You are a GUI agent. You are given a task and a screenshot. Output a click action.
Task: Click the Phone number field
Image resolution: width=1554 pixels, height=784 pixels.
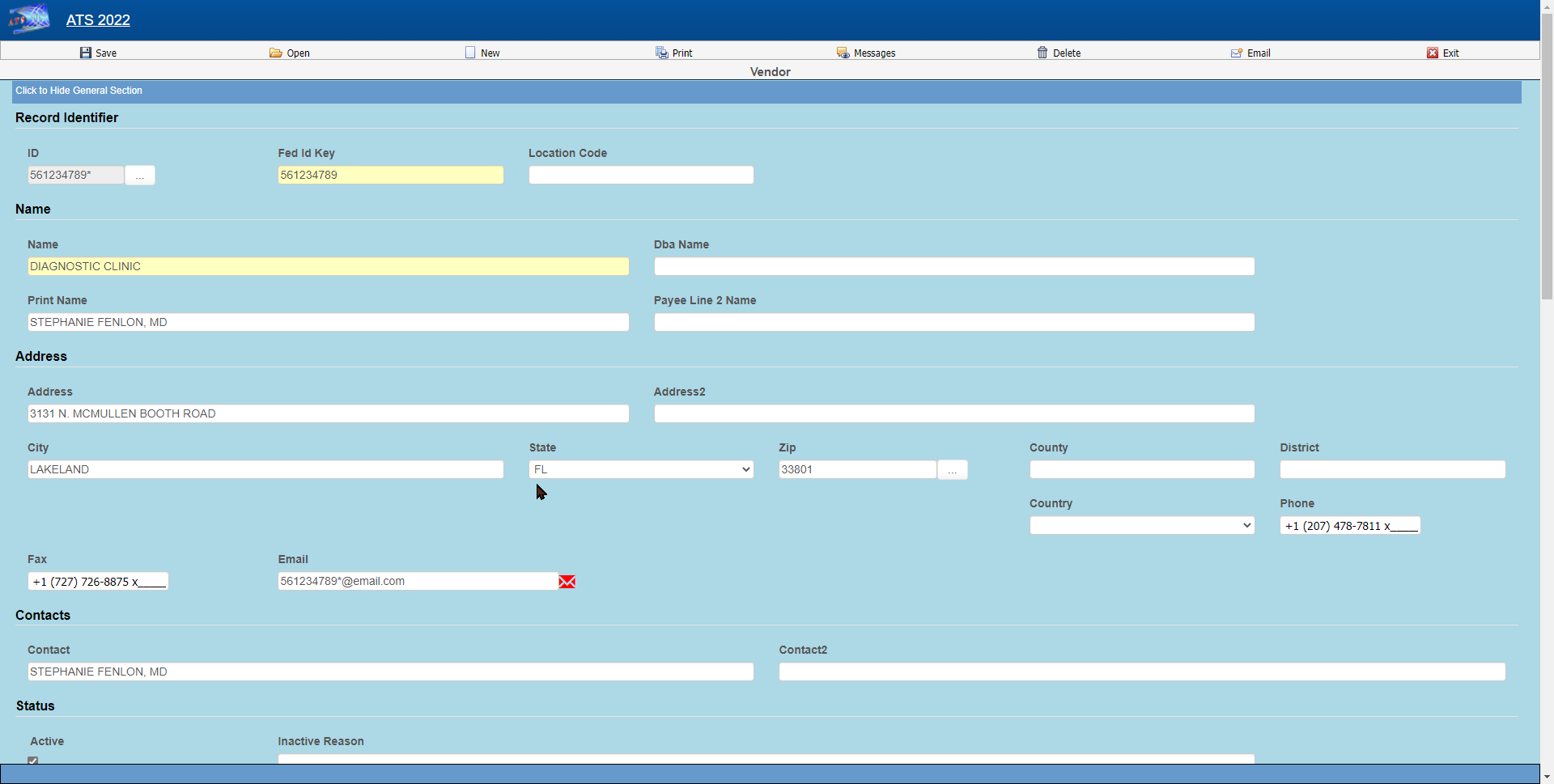(1349, 526)
